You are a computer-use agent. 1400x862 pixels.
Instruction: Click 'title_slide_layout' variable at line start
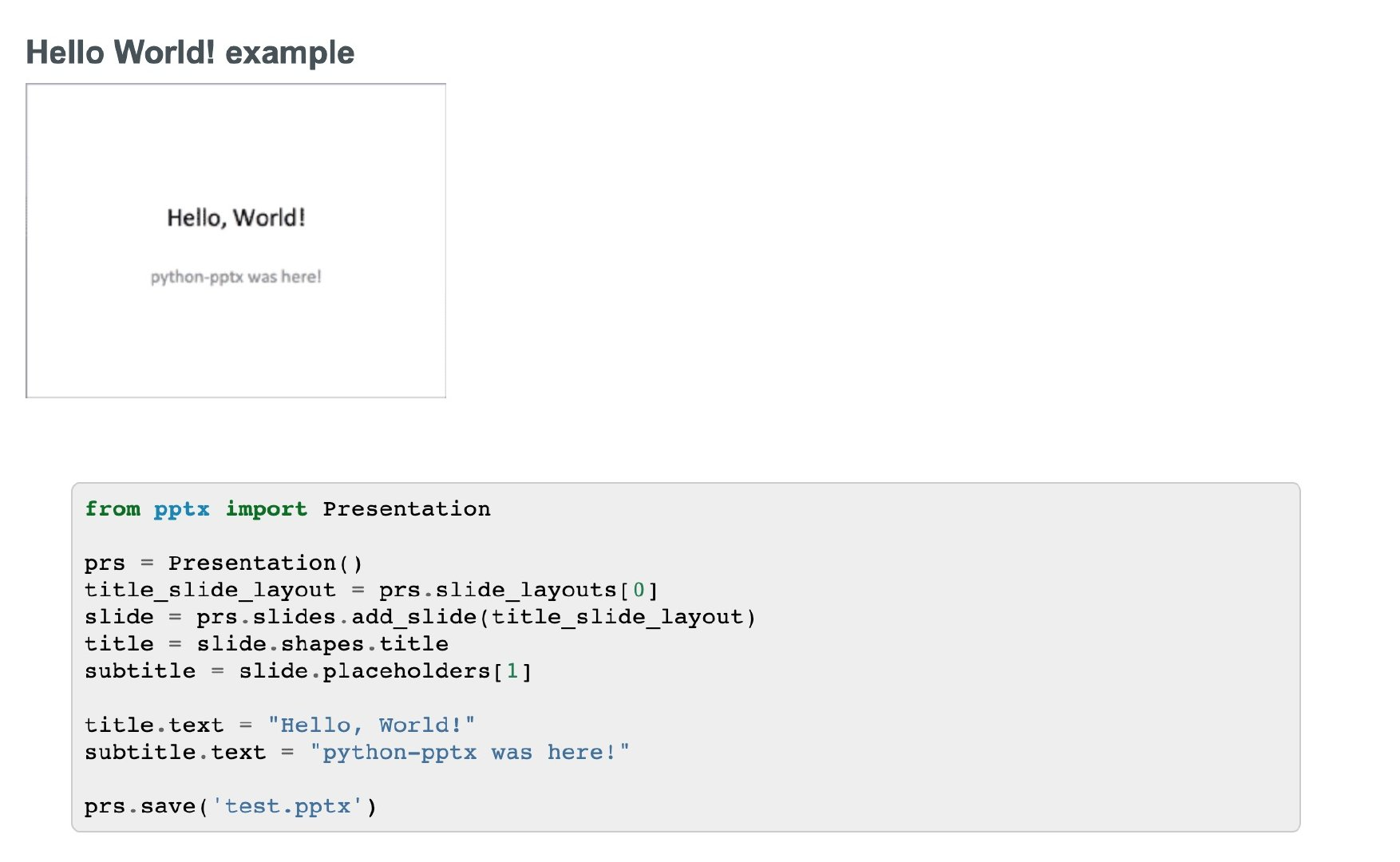tap(211, 591)
